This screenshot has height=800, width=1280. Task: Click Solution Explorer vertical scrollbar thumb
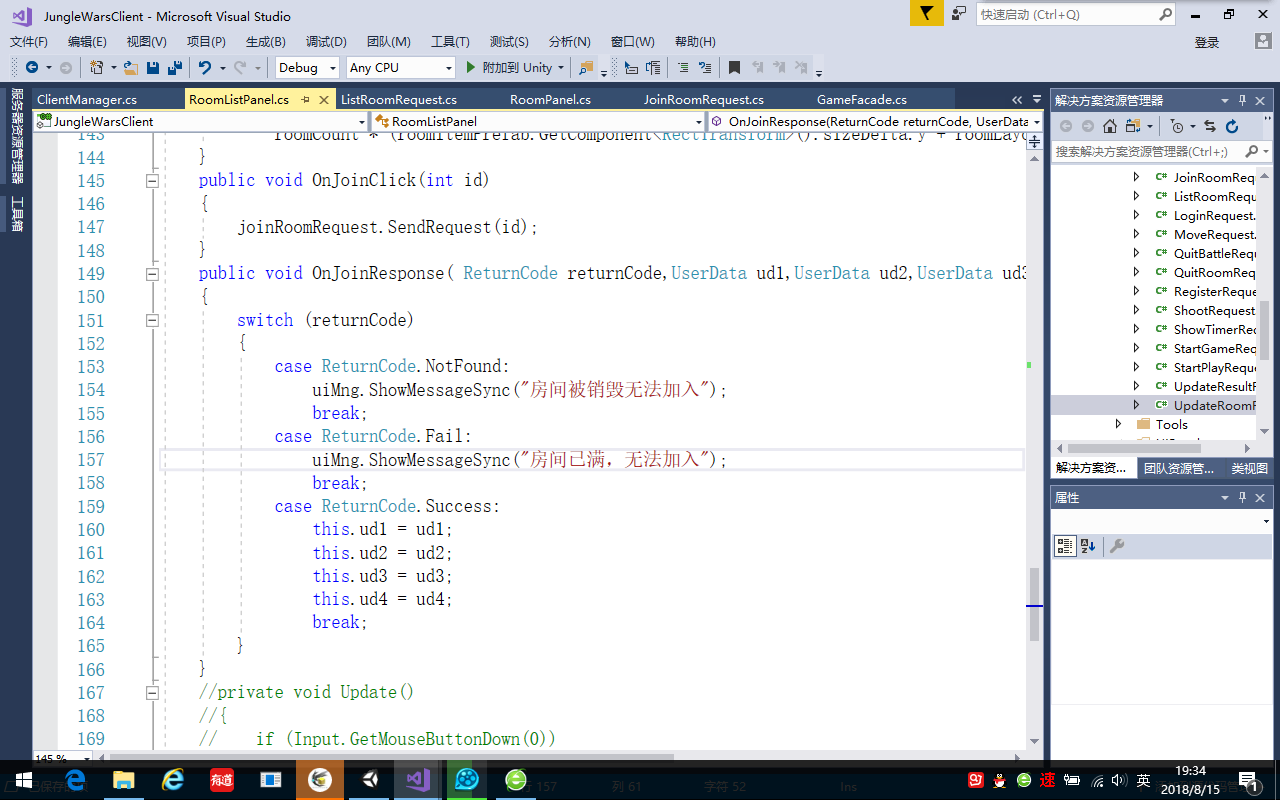coord(1264,329)
